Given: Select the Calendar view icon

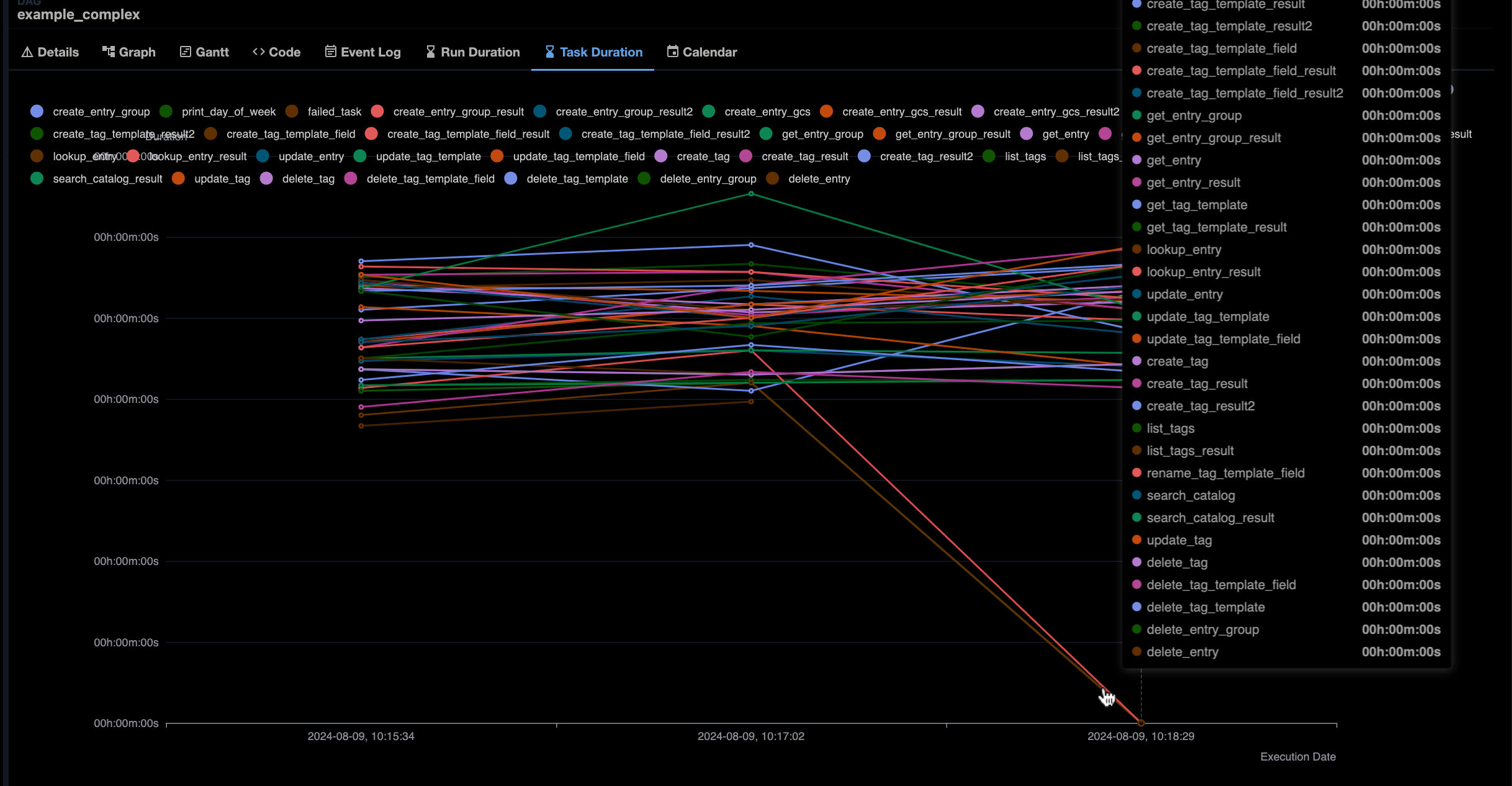Looking at the screenshot, I should [x=672, y=51].
